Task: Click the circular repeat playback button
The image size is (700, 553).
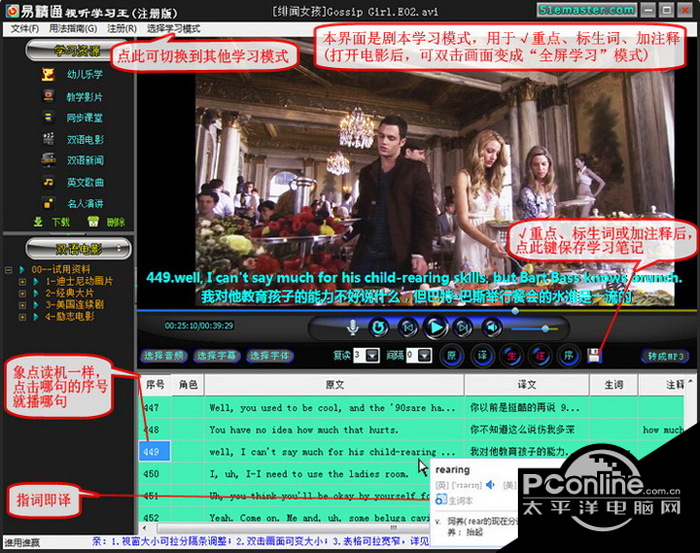Action: pyautogui.click(x=379, y=328)
